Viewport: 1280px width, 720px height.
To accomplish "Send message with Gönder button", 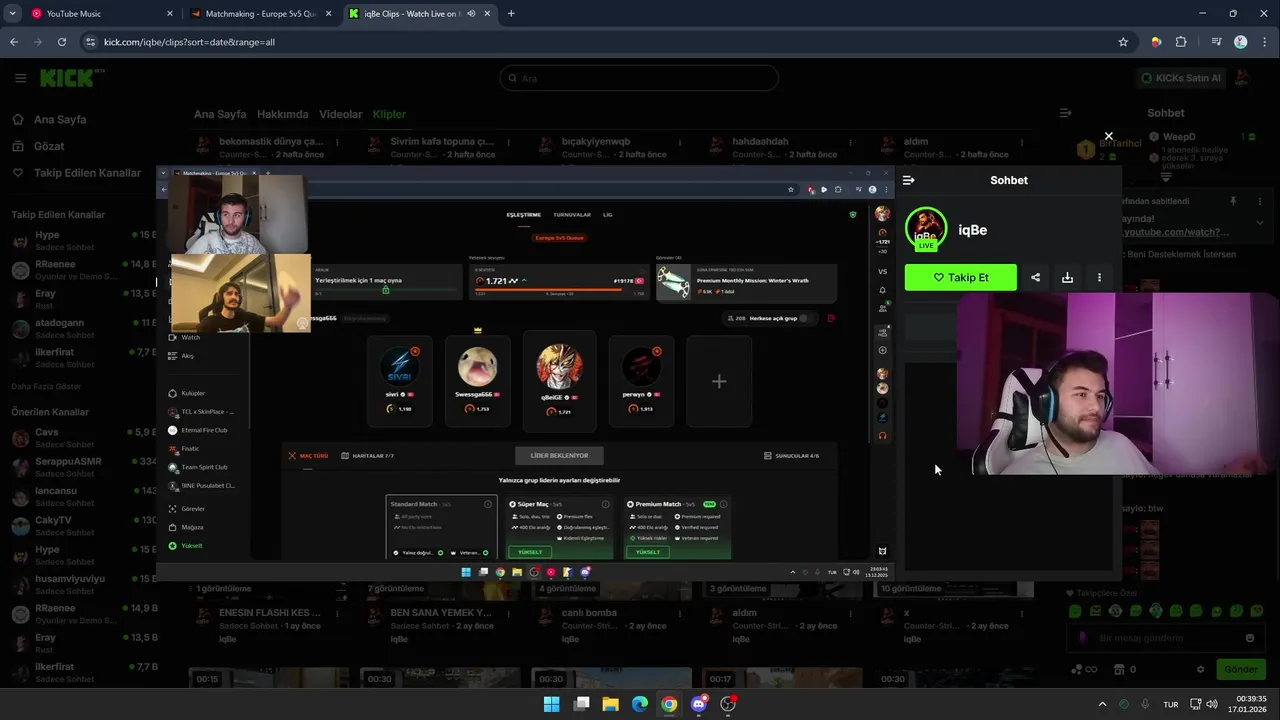I will pyautogui.click(x=1241, y=669).
